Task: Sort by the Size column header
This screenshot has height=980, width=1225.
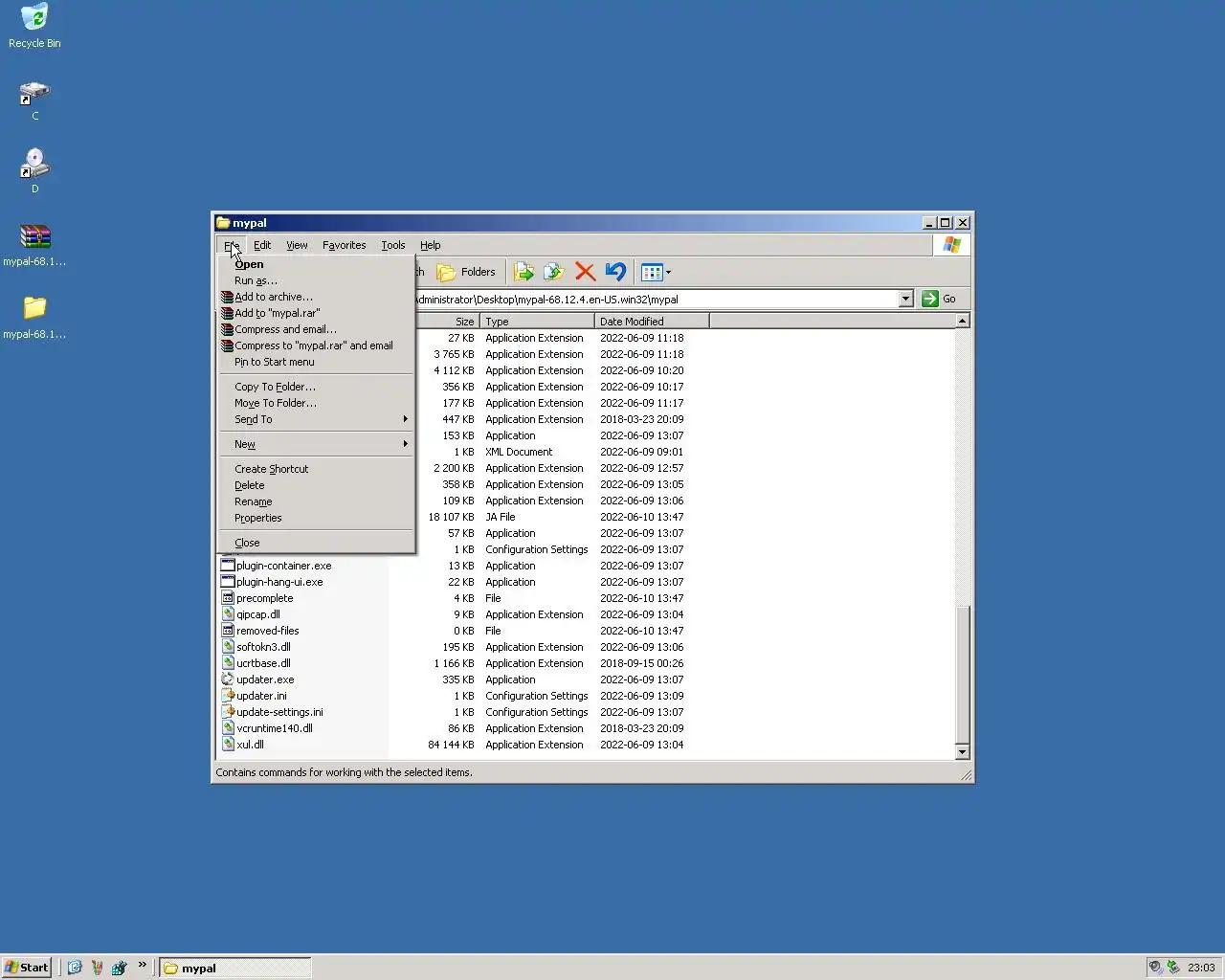Action: tap(447, 322)
